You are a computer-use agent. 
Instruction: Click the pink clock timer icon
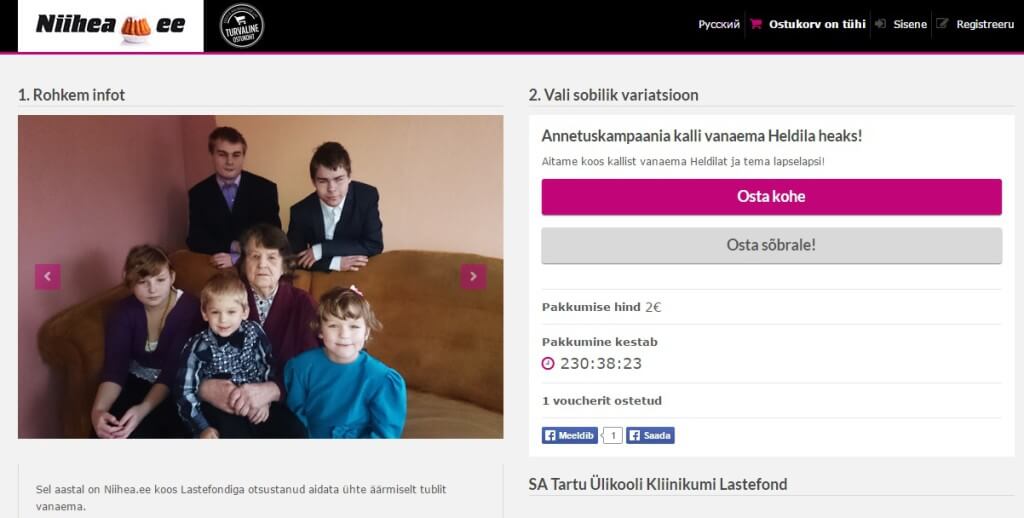coord(548,363)
